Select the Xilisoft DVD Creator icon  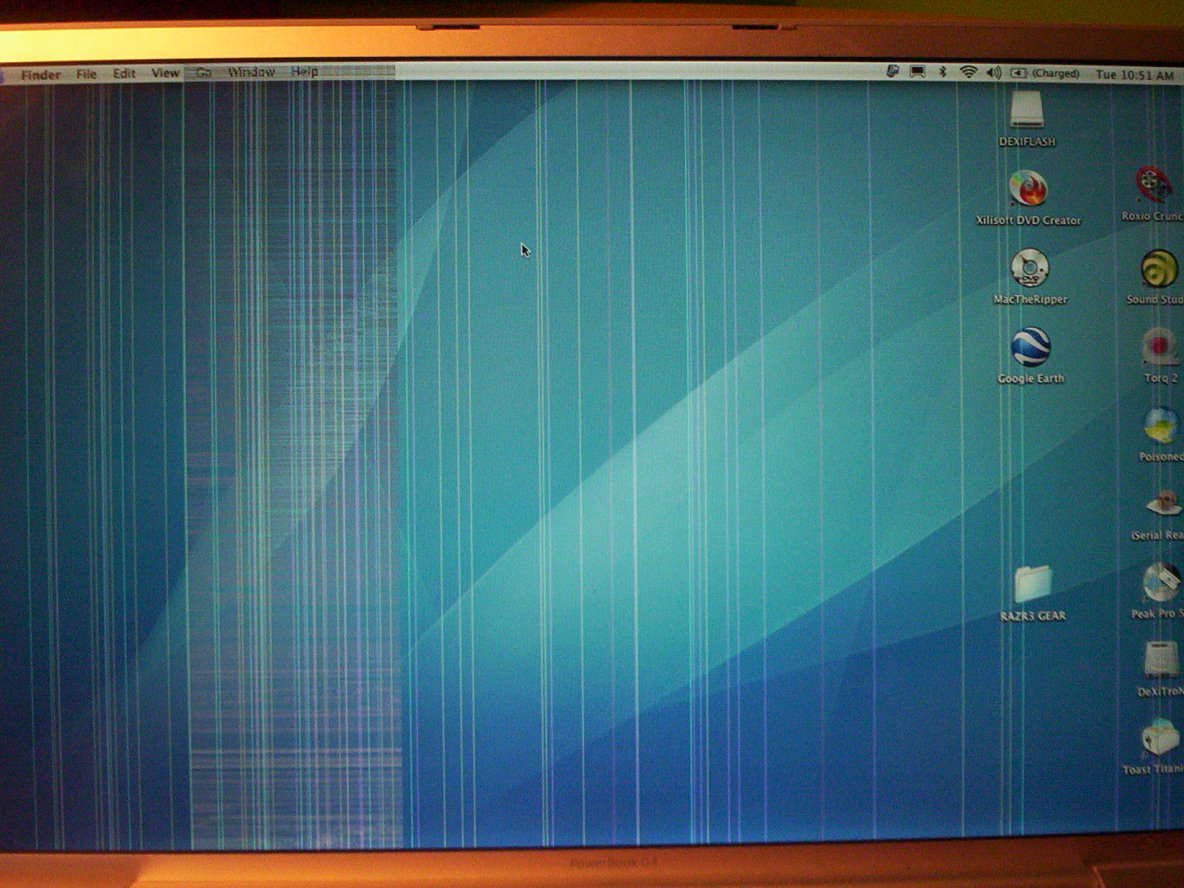point(1028,188)
